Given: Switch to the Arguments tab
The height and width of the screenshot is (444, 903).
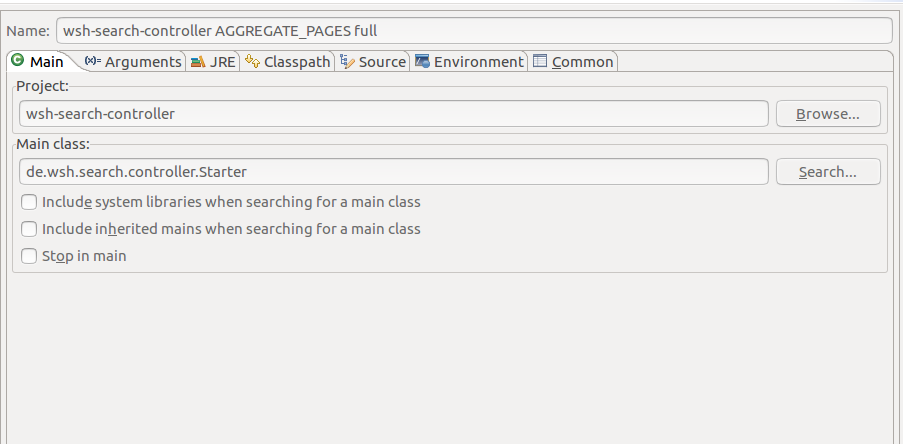Looking at the screenshot, I should coord(142,62).
